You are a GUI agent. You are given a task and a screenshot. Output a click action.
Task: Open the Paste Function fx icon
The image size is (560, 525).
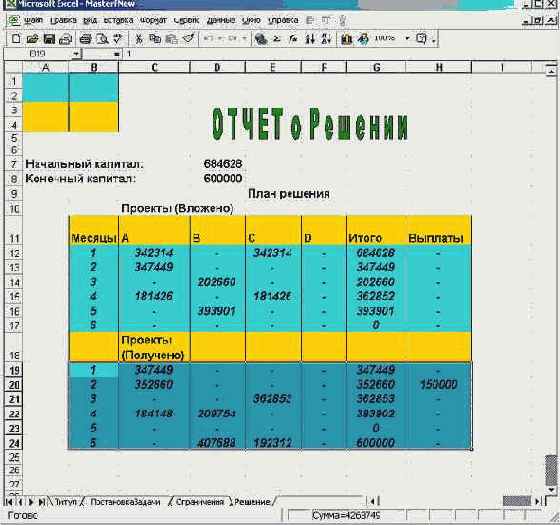point(293,39)
